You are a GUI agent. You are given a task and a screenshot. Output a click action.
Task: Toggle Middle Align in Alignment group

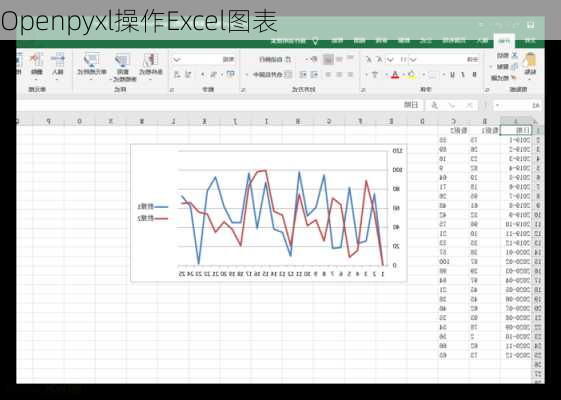pyautogui.click(x=339, y=59)
